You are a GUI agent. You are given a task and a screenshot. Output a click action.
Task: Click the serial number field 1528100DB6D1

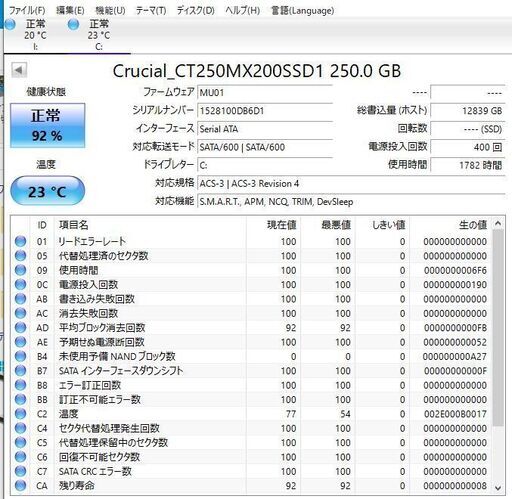[x=265, y=111]
